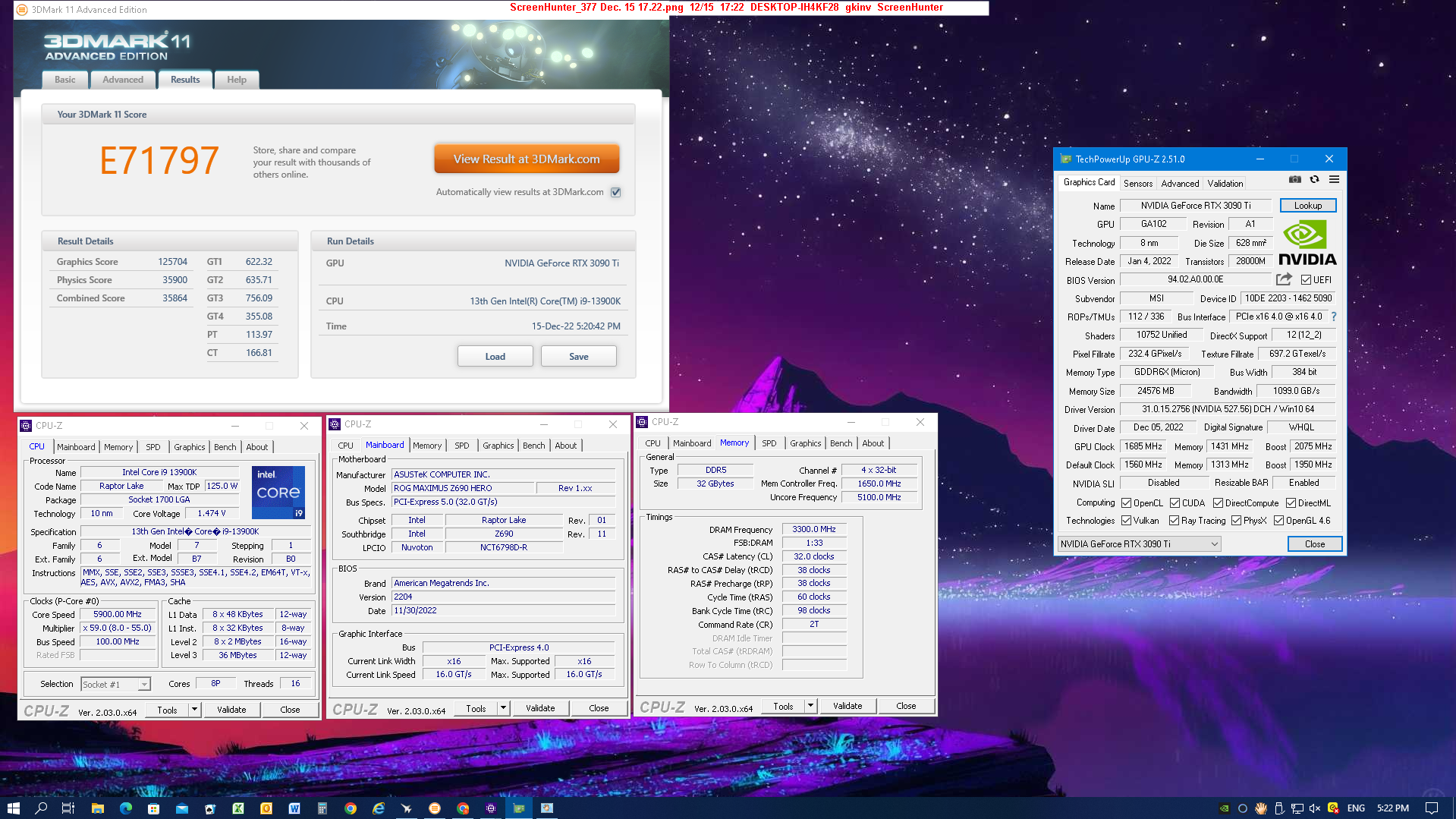The height and width of the screenshot is (819, 1456).
Task: Launch Microsoft Edge from taskbar
Action: (125, 808)
